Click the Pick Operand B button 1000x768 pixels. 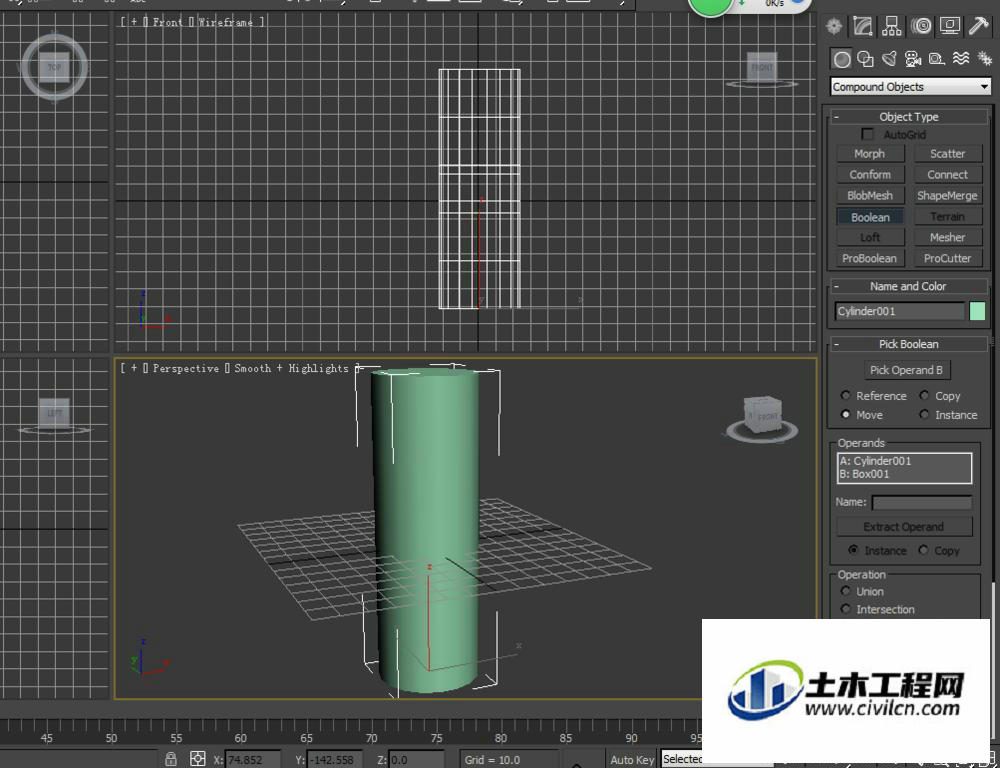coord(906,370)
